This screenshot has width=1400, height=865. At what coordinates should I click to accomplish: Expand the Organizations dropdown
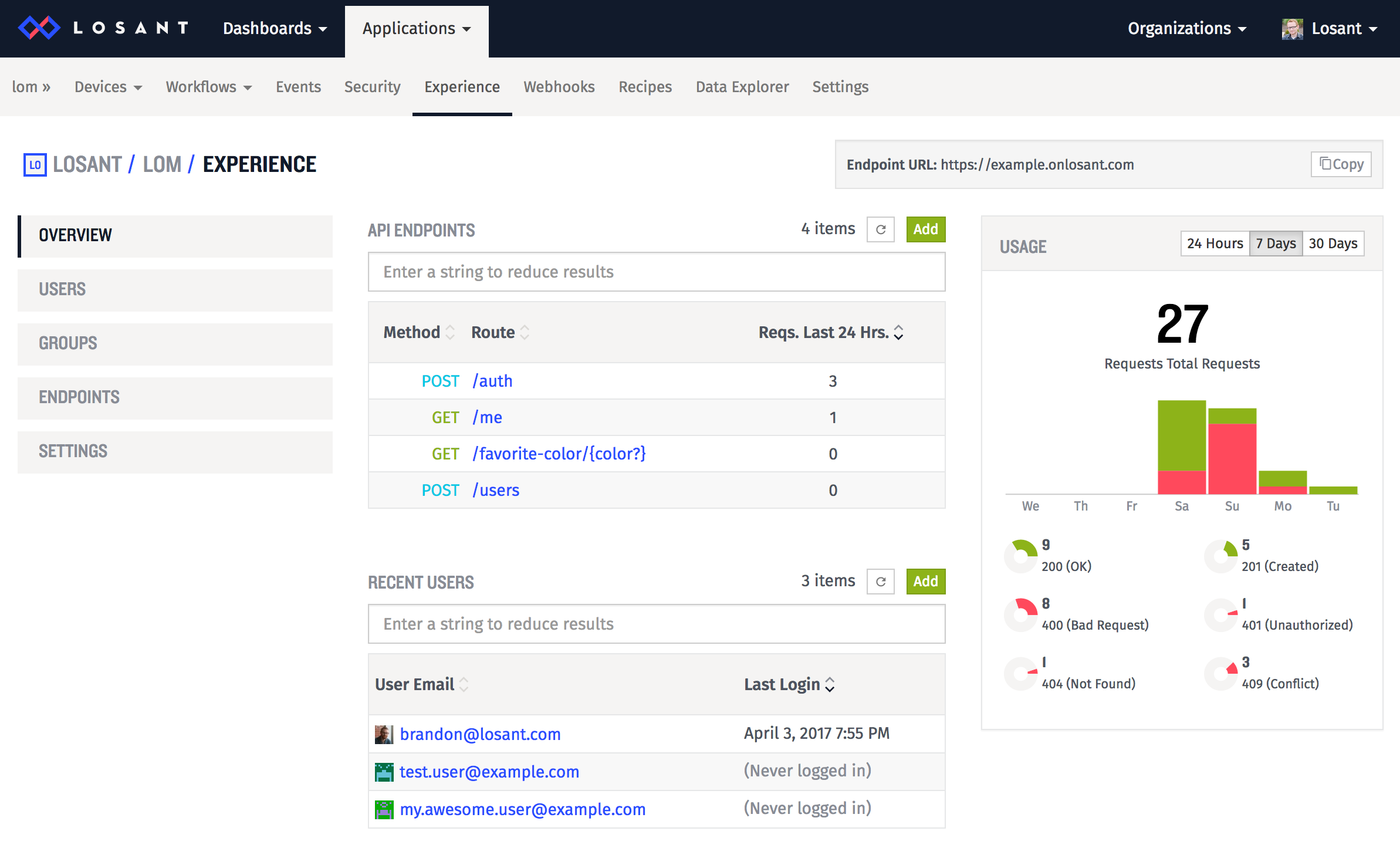[x=1186, y=29]
